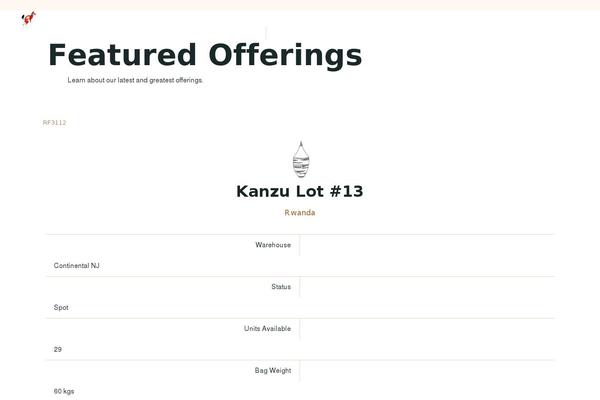Click the Continental NJ warehouse value
The width and height of the screenshot is (600, 400).
point(77,266)
